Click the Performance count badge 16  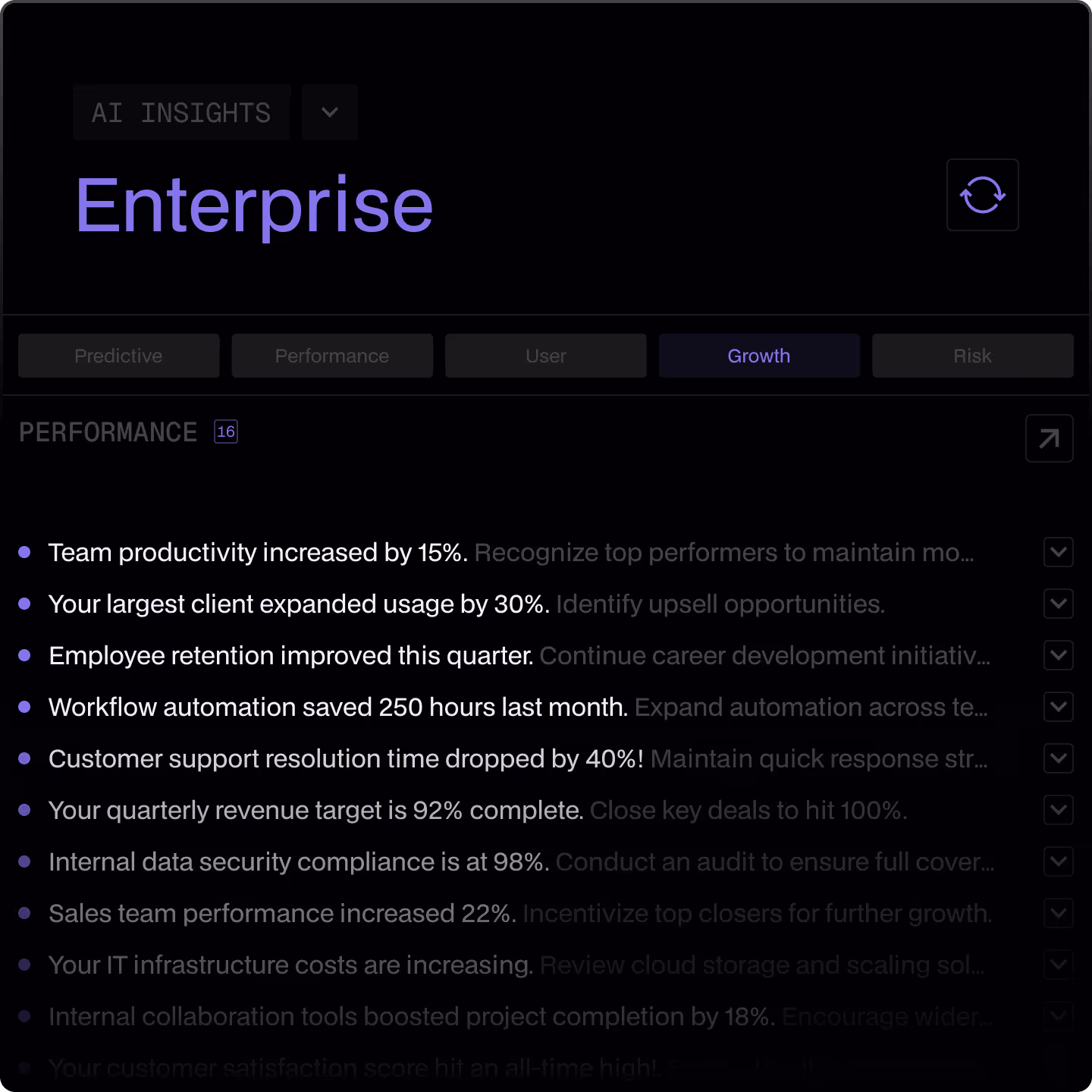pyautogui.click(x=226, y=431)
